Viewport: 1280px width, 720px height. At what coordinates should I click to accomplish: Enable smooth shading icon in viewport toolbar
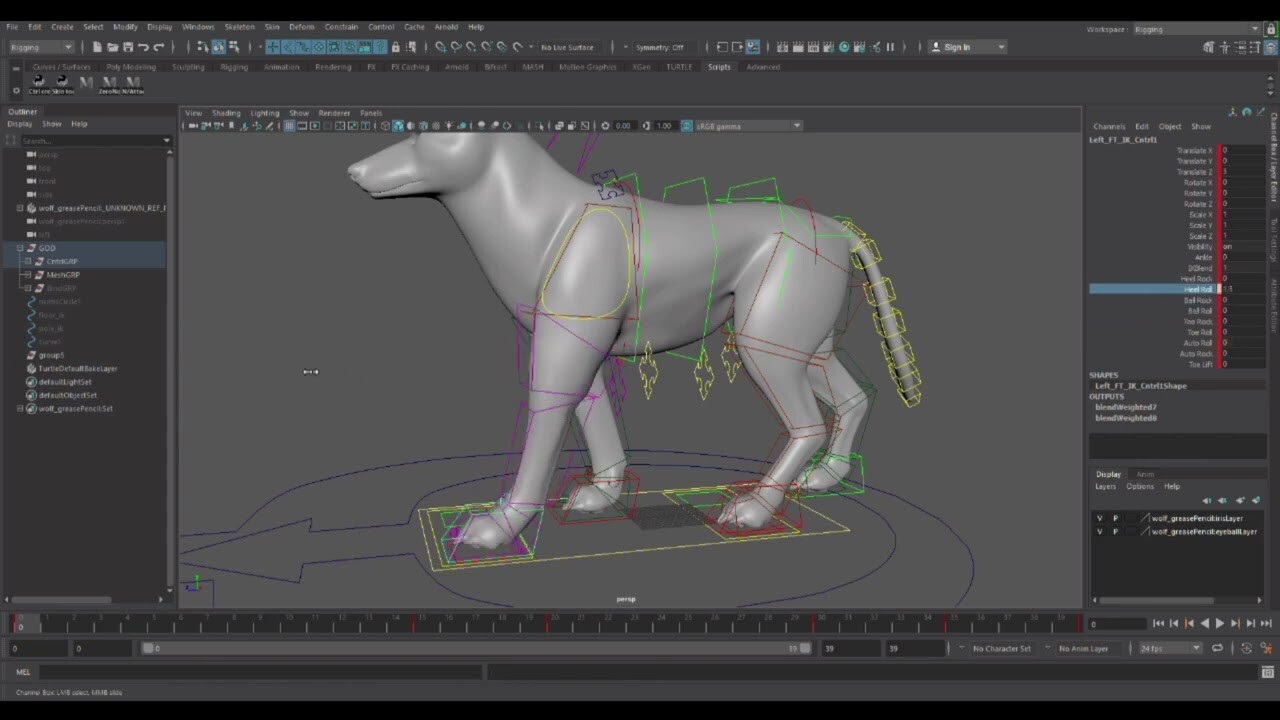[397, 126]
